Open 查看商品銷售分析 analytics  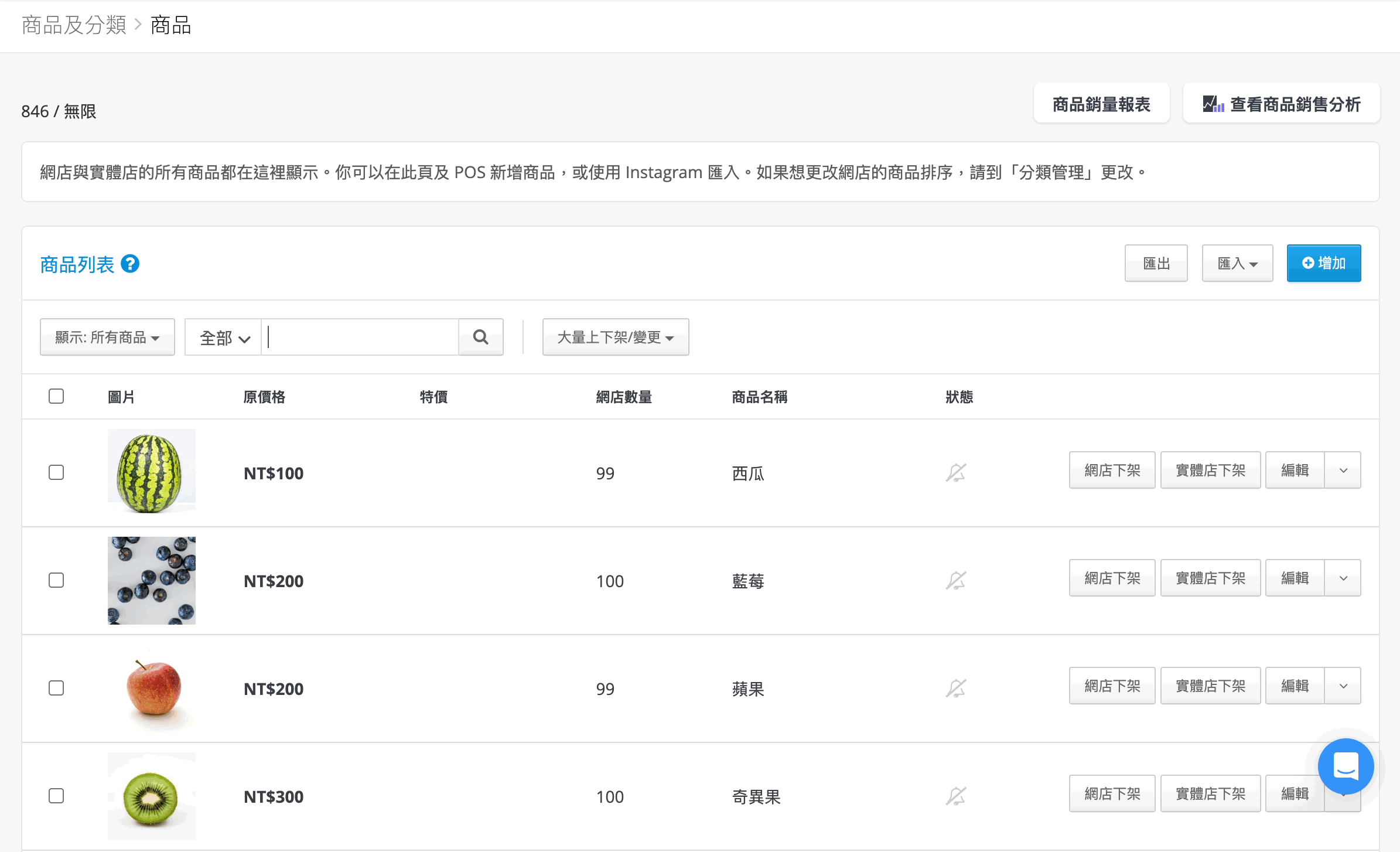coord(1281,104)
